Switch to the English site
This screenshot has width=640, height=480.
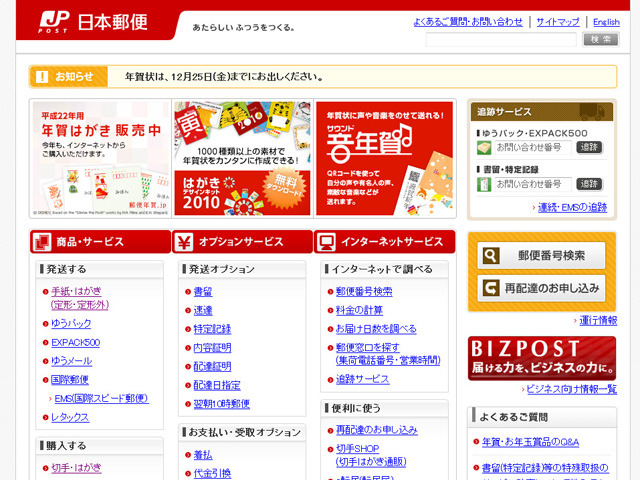click(x=606, y=22)
